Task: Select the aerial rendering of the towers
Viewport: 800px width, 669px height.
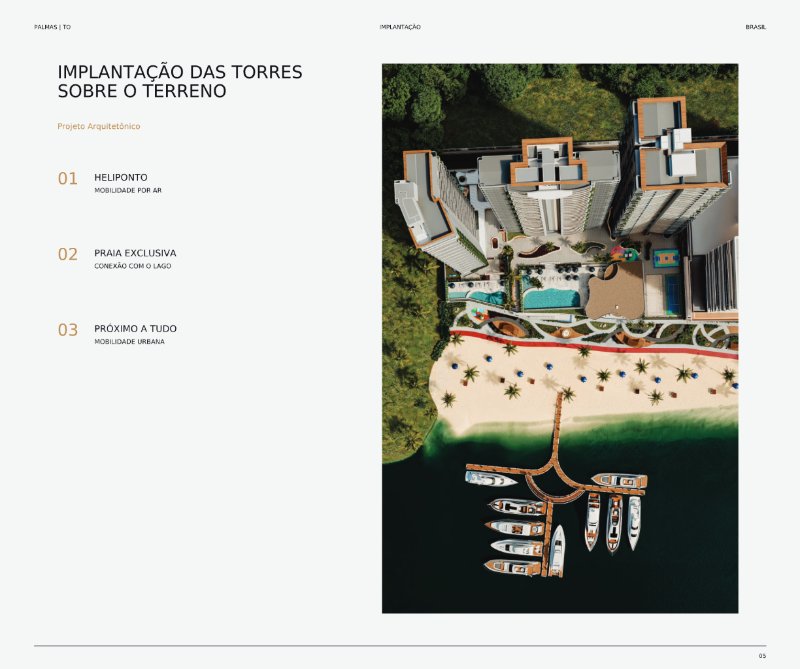Action: 560,338
